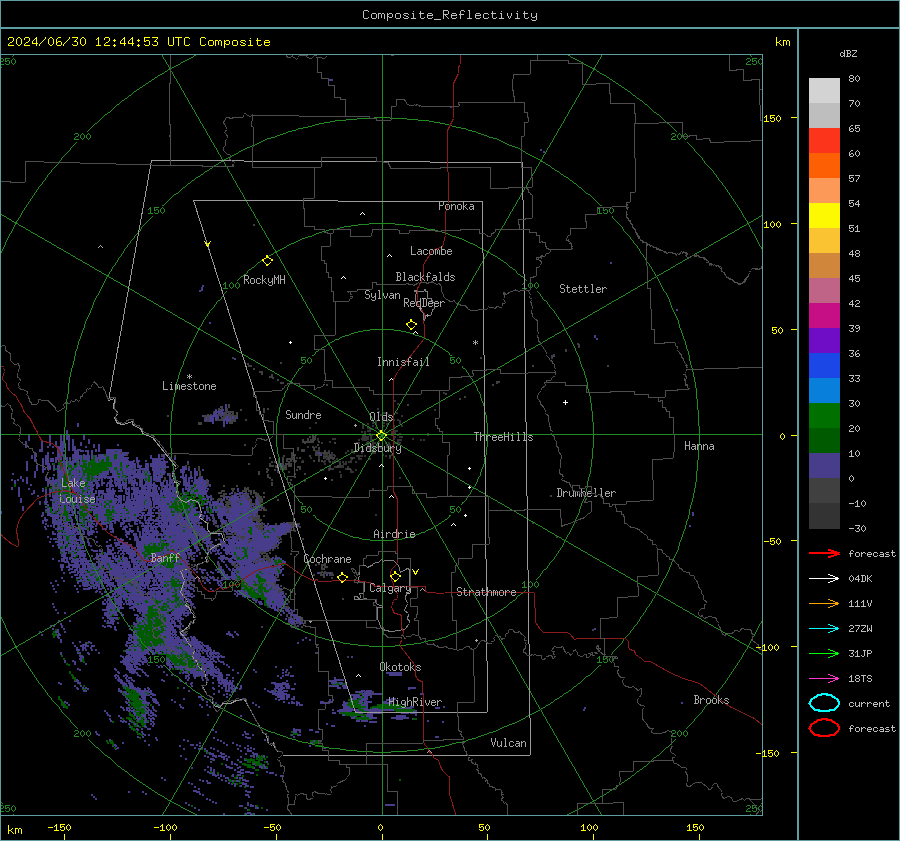The image size is (900, 841).
Task: Click the yellow diamond marker above Calgary
Action: (x=395, y=576)
